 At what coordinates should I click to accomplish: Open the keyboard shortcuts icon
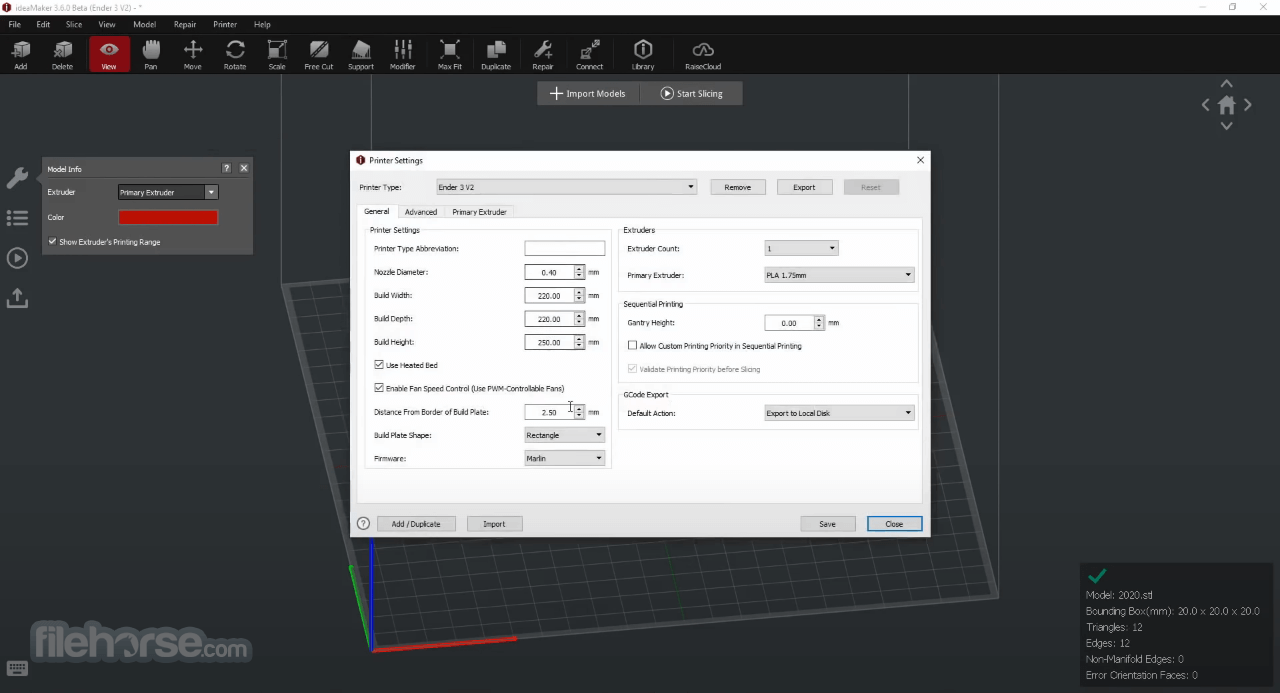(17, 668)
